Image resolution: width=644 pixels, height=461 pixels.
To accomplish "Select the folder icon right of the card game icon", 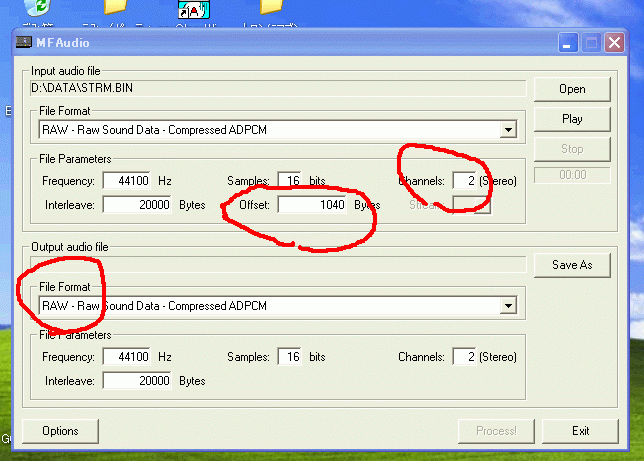I will pos(270,9).
